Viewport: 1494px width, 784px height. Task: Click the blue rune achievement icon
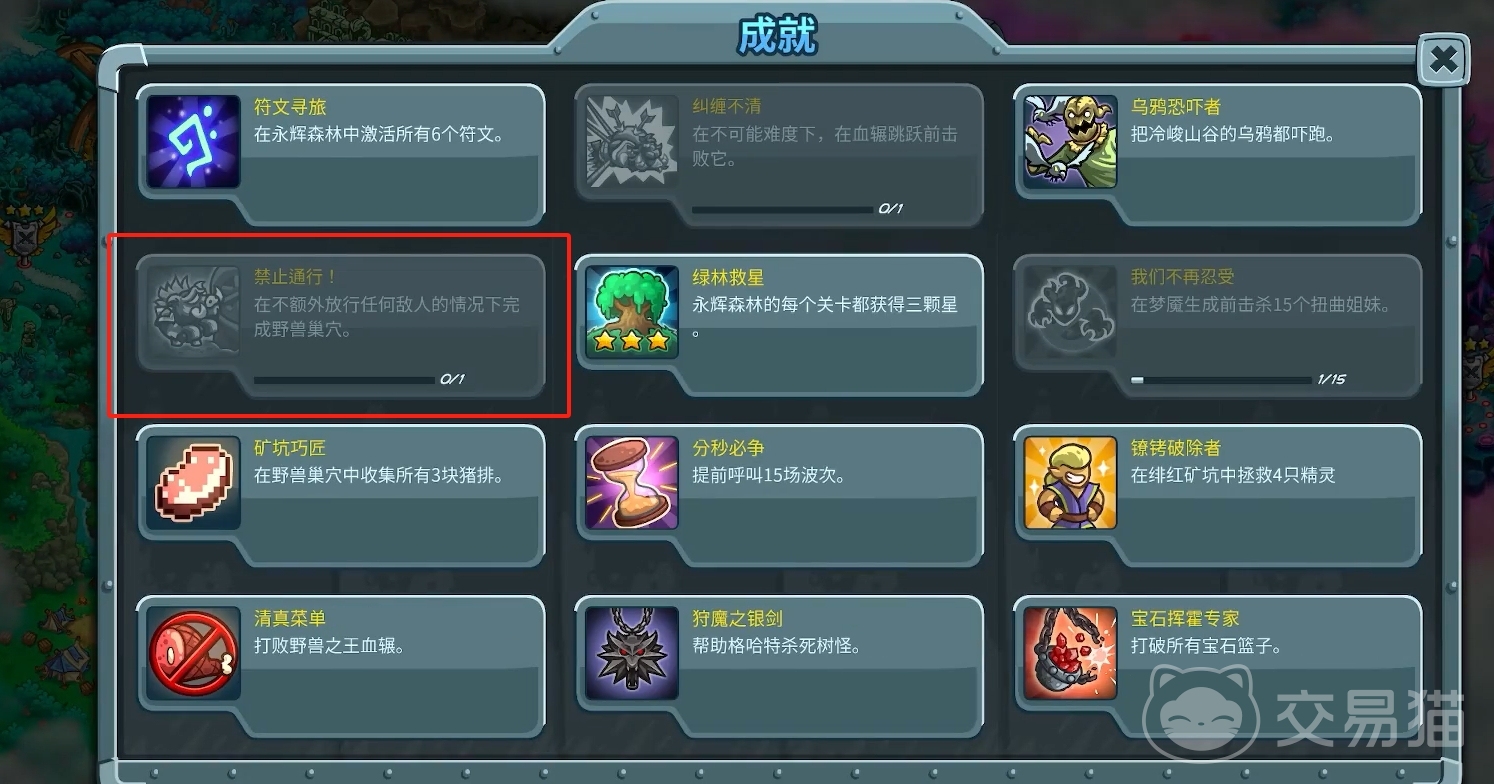pyautogui.click(x=193, y=142)
